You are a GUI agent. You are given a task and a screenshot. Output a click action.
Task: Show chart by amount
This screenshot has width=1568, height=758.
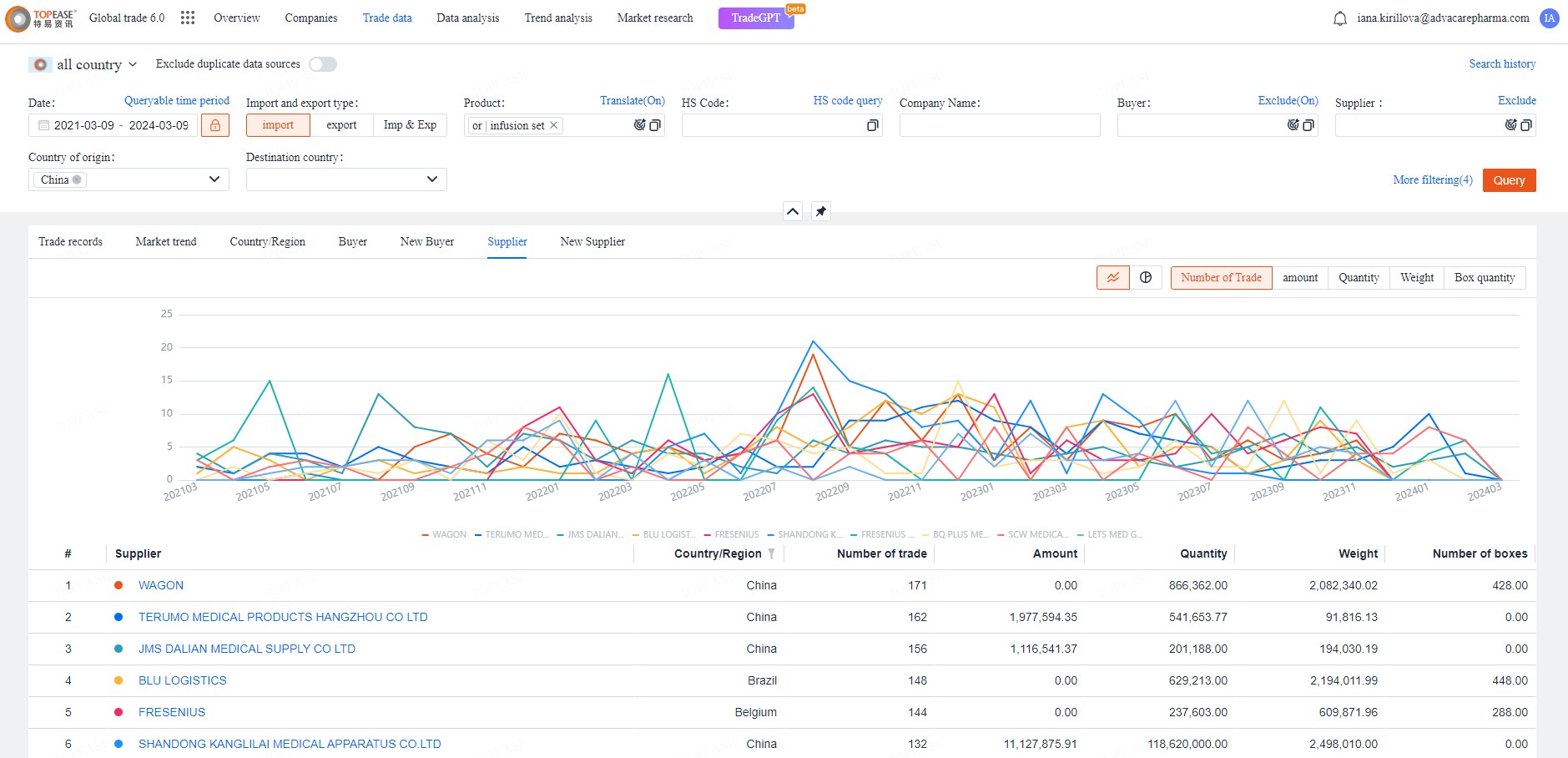(1300, 278)
